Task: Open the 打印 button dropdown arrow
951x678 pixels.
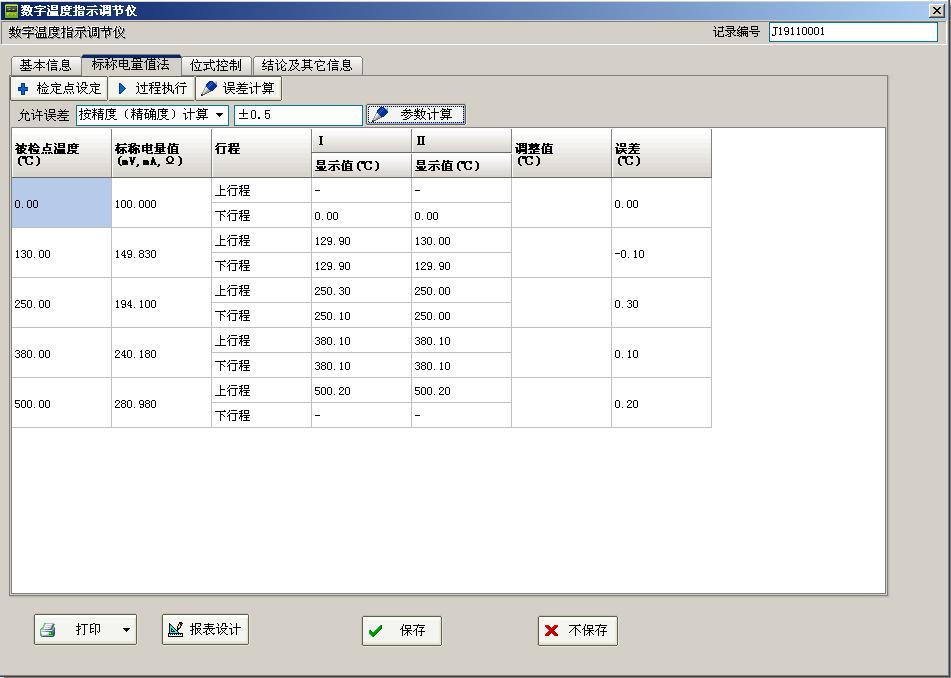Action: (126, 630)
